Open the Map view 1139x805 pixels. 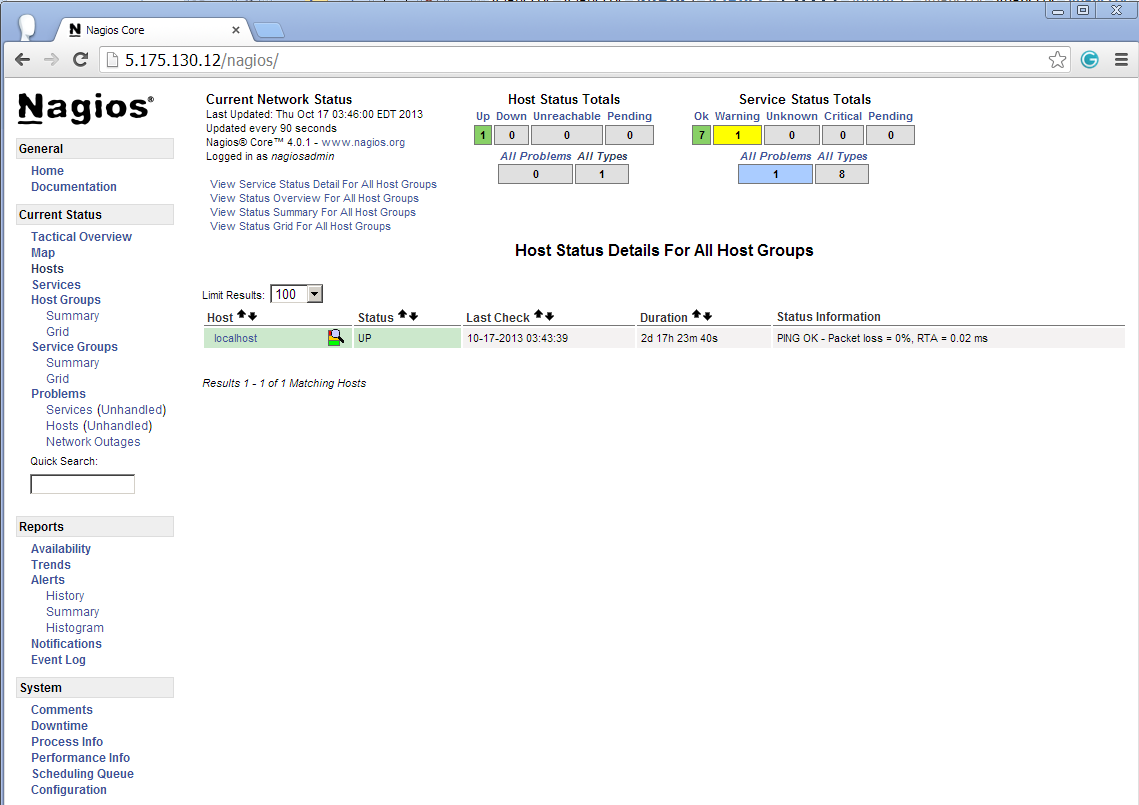tap(43, 253)
